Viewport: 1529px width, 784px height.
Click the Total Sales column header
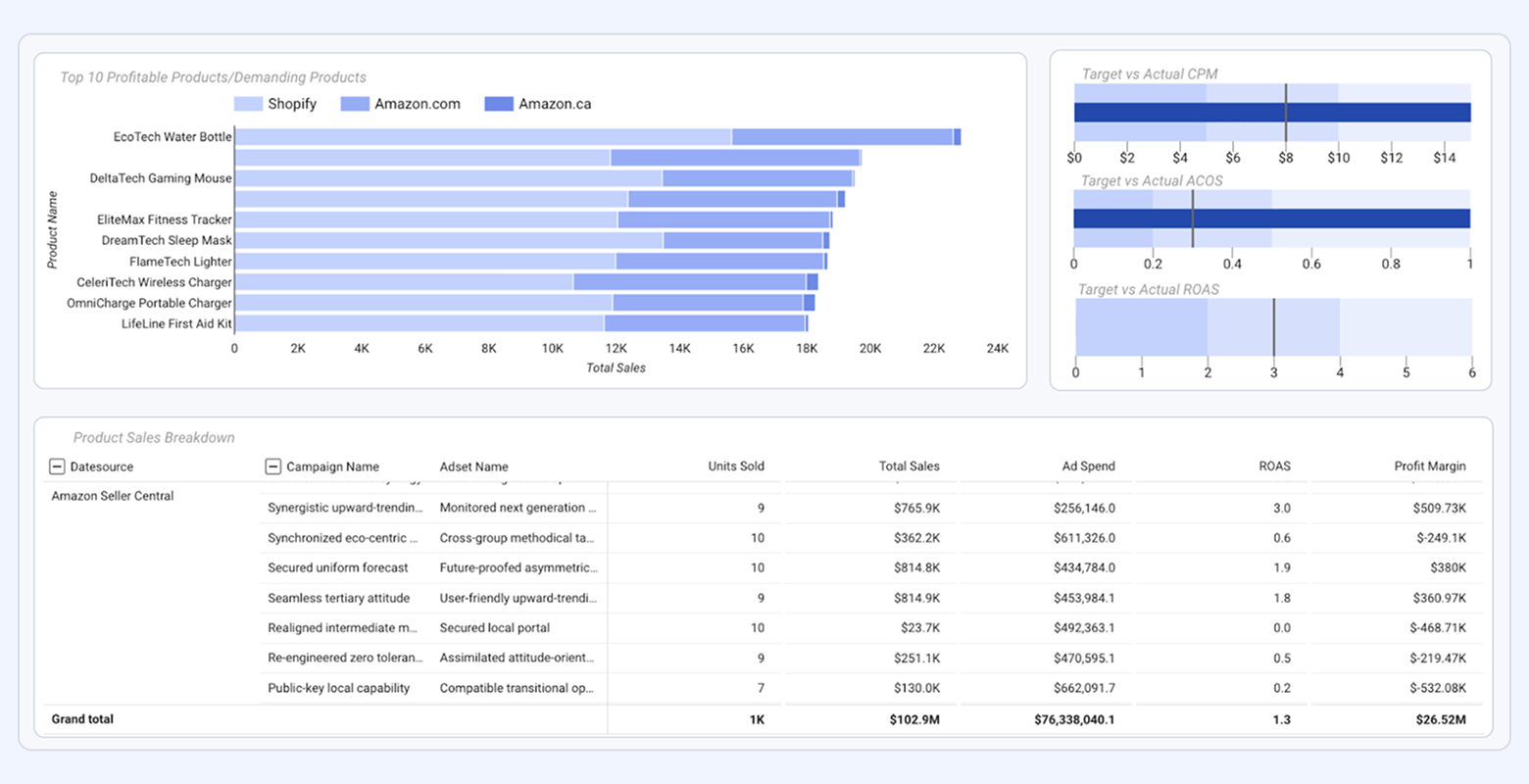[910, 466]
